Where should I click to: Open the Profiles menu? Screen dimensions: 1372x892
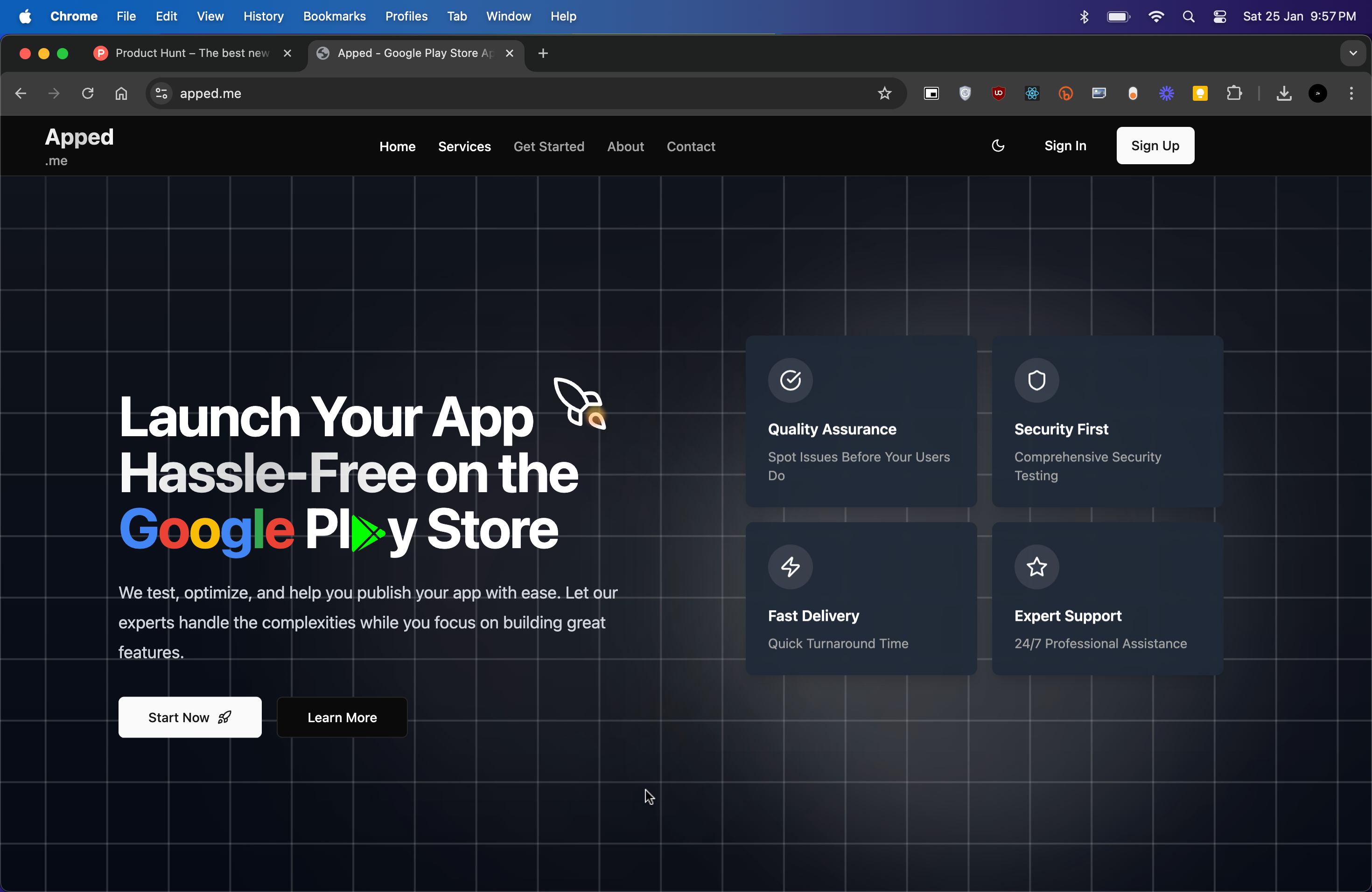(406, 16)
